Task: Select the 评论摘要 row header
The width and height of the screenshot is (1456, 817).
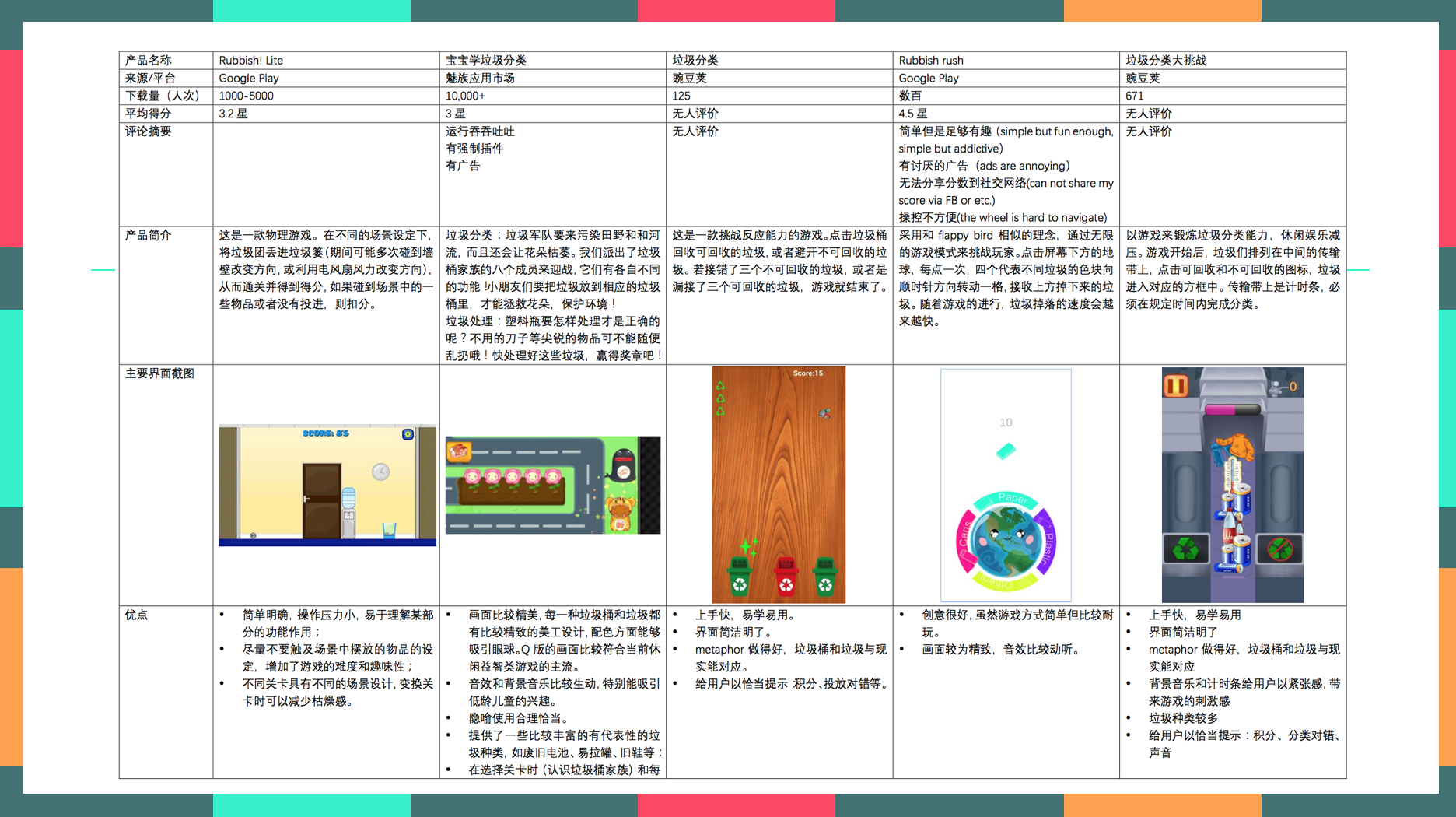Action: pos(166,174)
